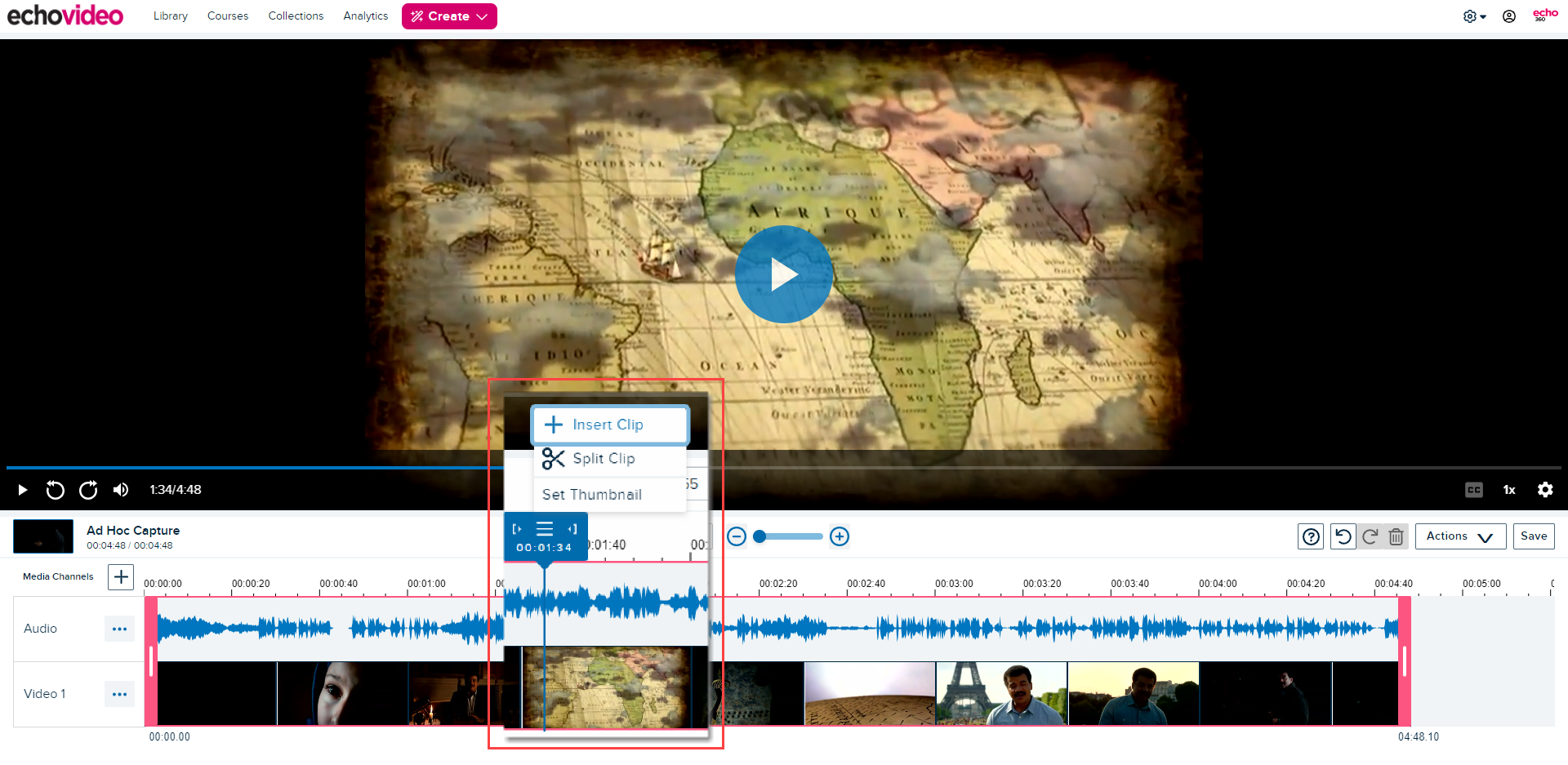Click the Ad Hoc Capture thumbnail
This screenshot has height=765, width=1568.
coord(43,536)
